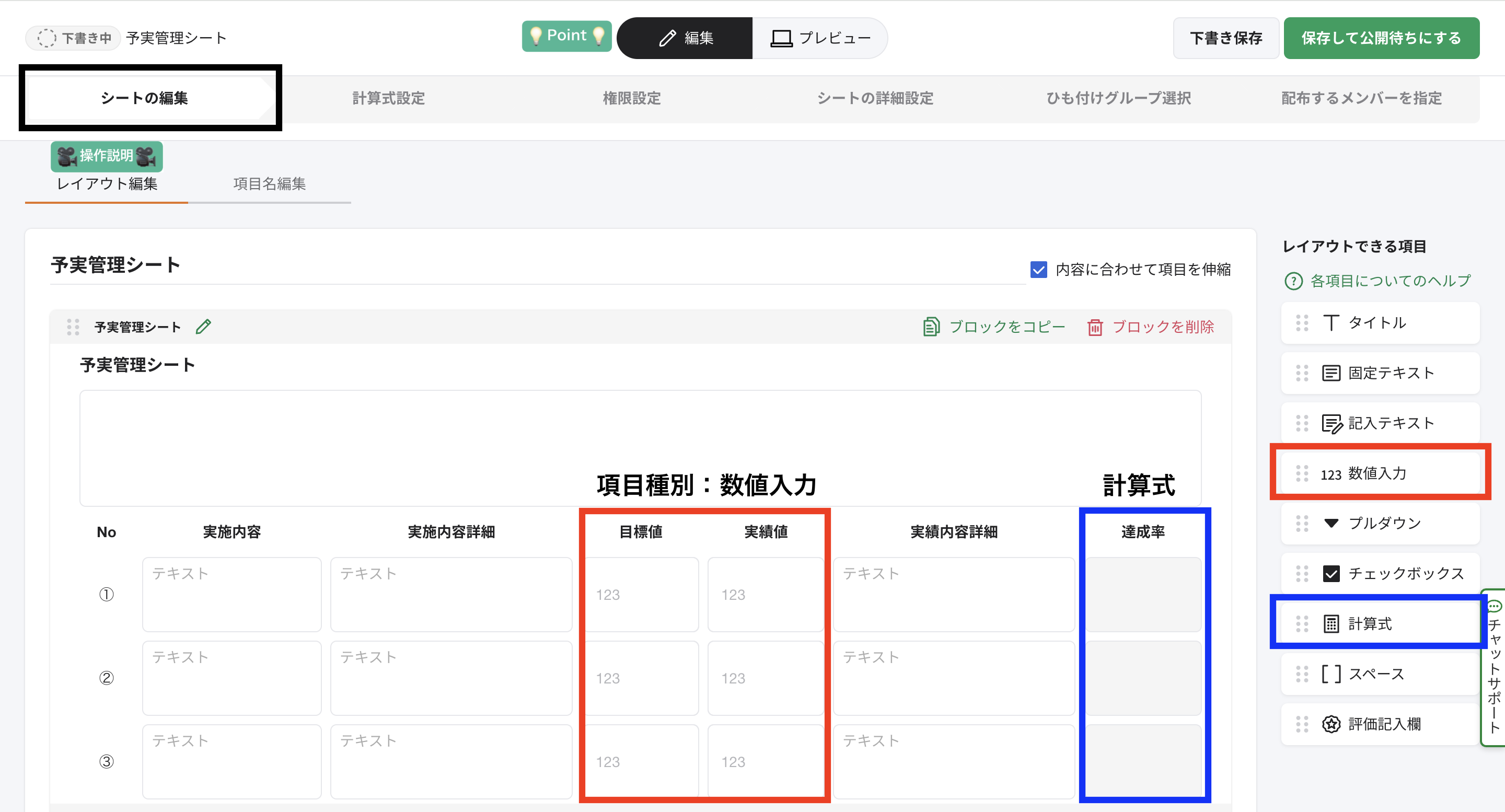Click row ① 達成率 calculated cell
The height and width of the screenshot is (812, 1505).
[1143, 595]
